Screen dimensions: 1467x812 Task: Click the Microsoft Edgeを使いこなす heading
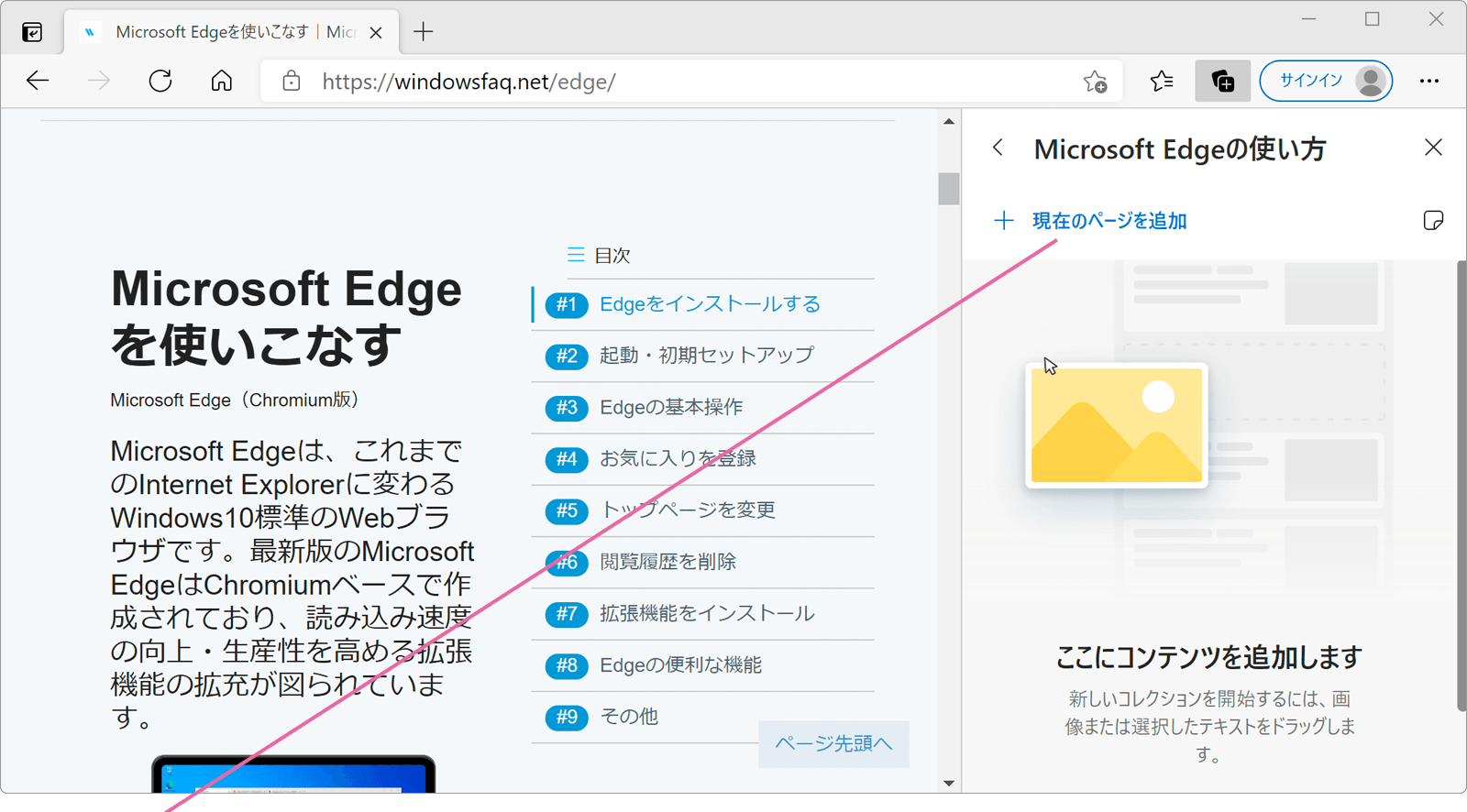[286, 316]
